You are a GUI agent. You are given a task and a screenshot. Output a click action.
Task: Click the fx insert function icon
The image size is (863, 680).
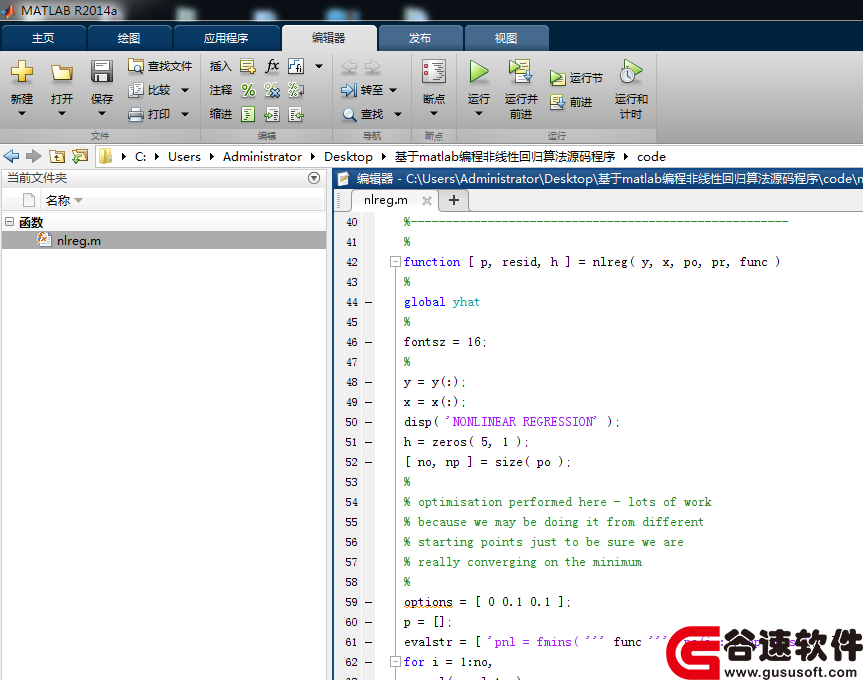[272, 67]
